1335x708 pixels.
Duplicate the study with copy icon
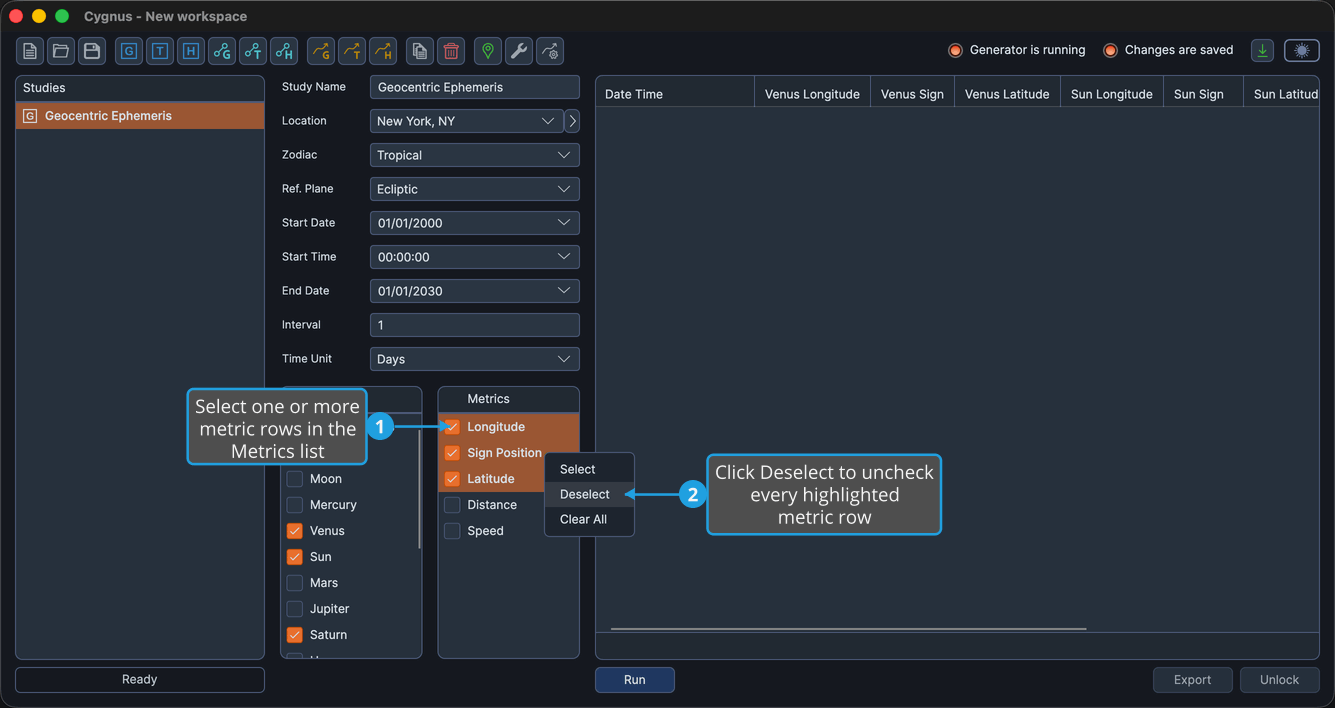[x=420, y=51]
